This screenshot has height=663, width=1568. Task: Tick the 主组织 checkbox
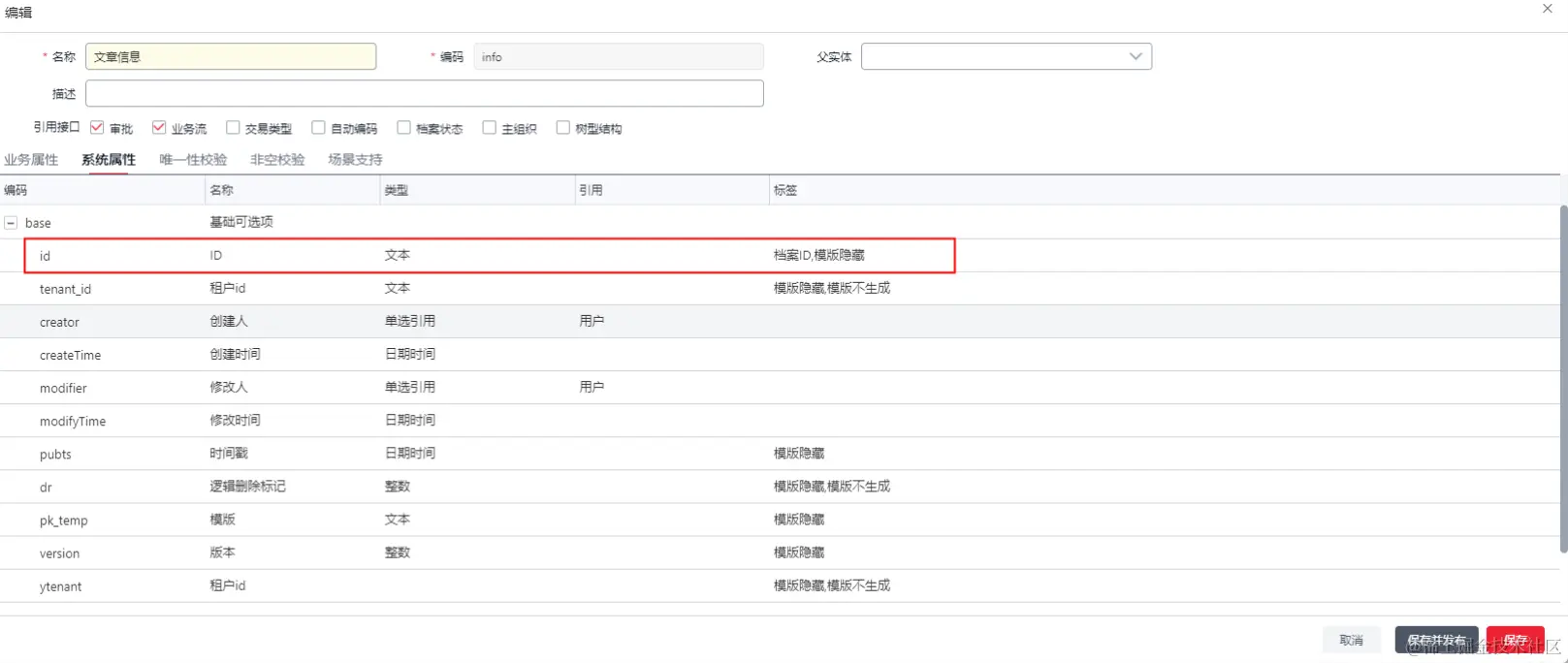[x=489, y=128]
